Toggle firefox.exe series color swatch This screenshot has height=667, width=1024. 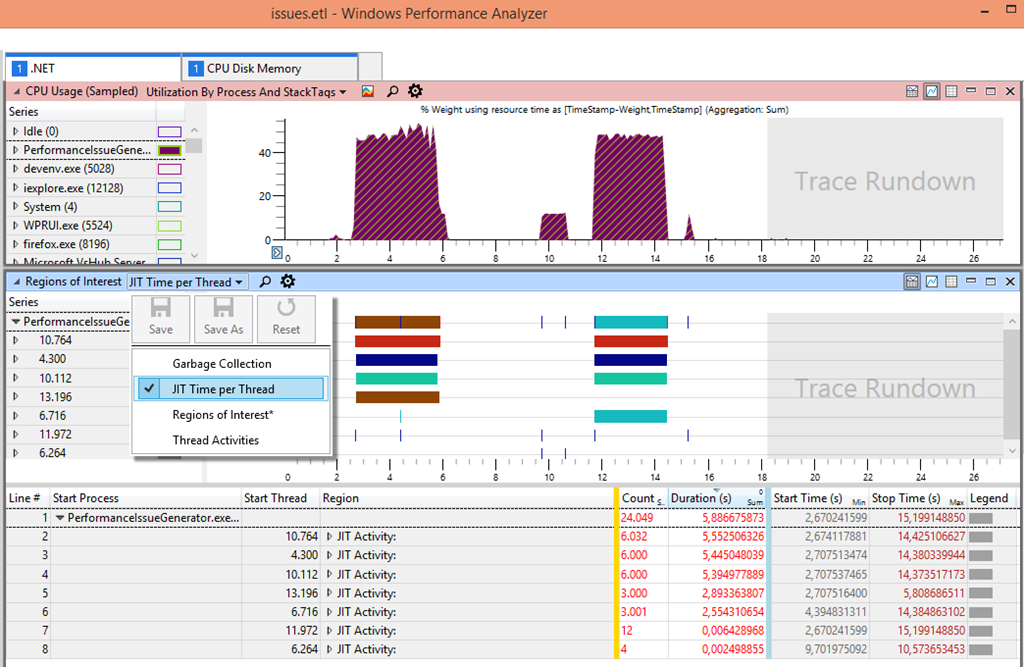170,245
